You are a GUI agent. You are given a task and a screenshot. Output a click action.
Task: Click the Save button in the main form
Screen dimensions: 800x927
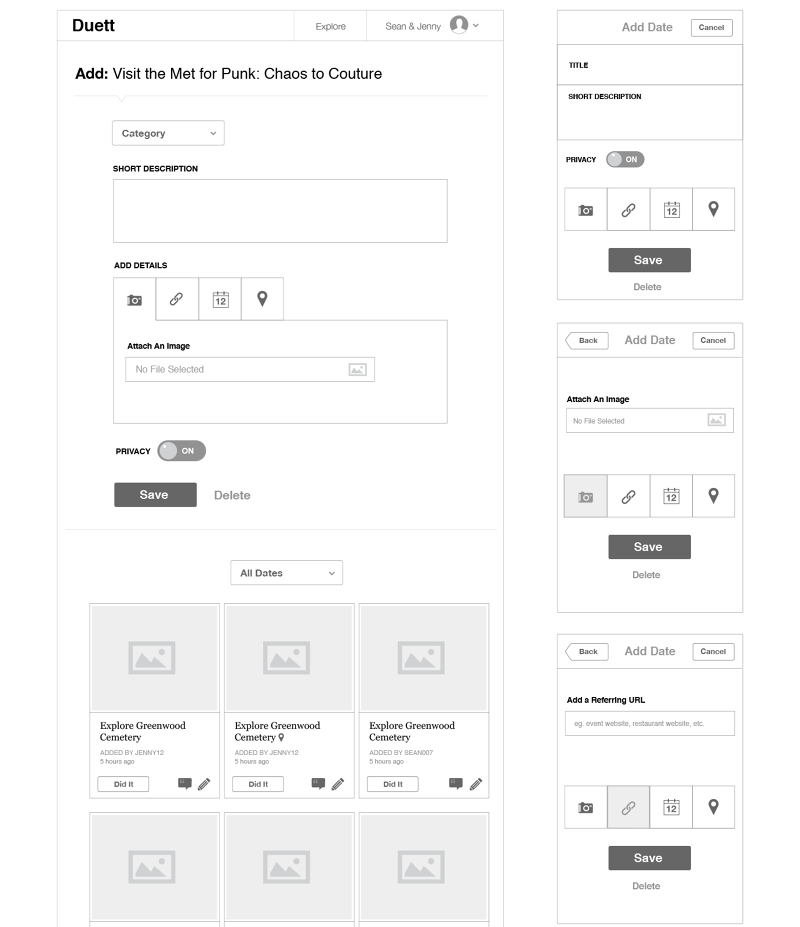tap(155, 495)
